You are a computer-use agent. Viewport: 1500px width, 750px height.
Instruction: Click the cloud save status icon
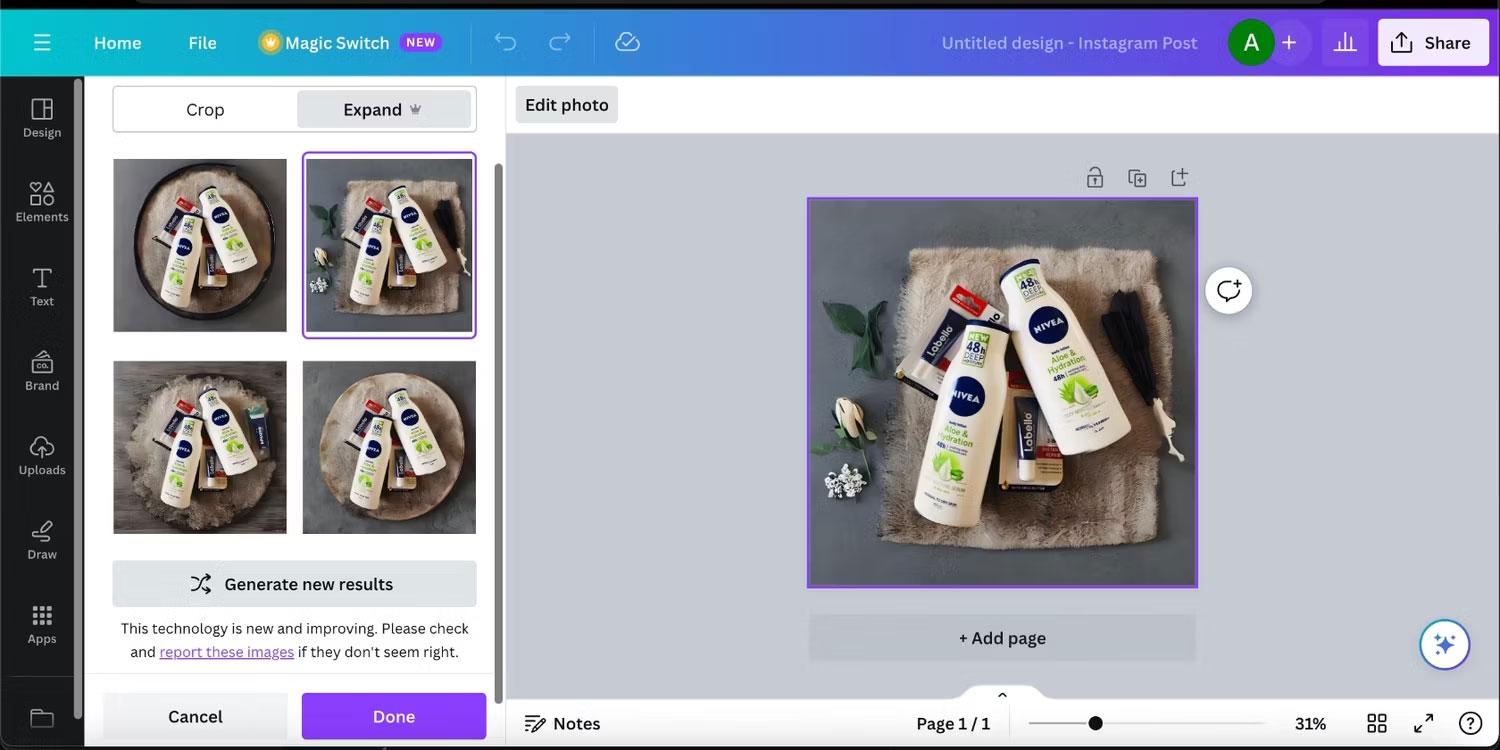pyautogui.click(x=627, y=42)
